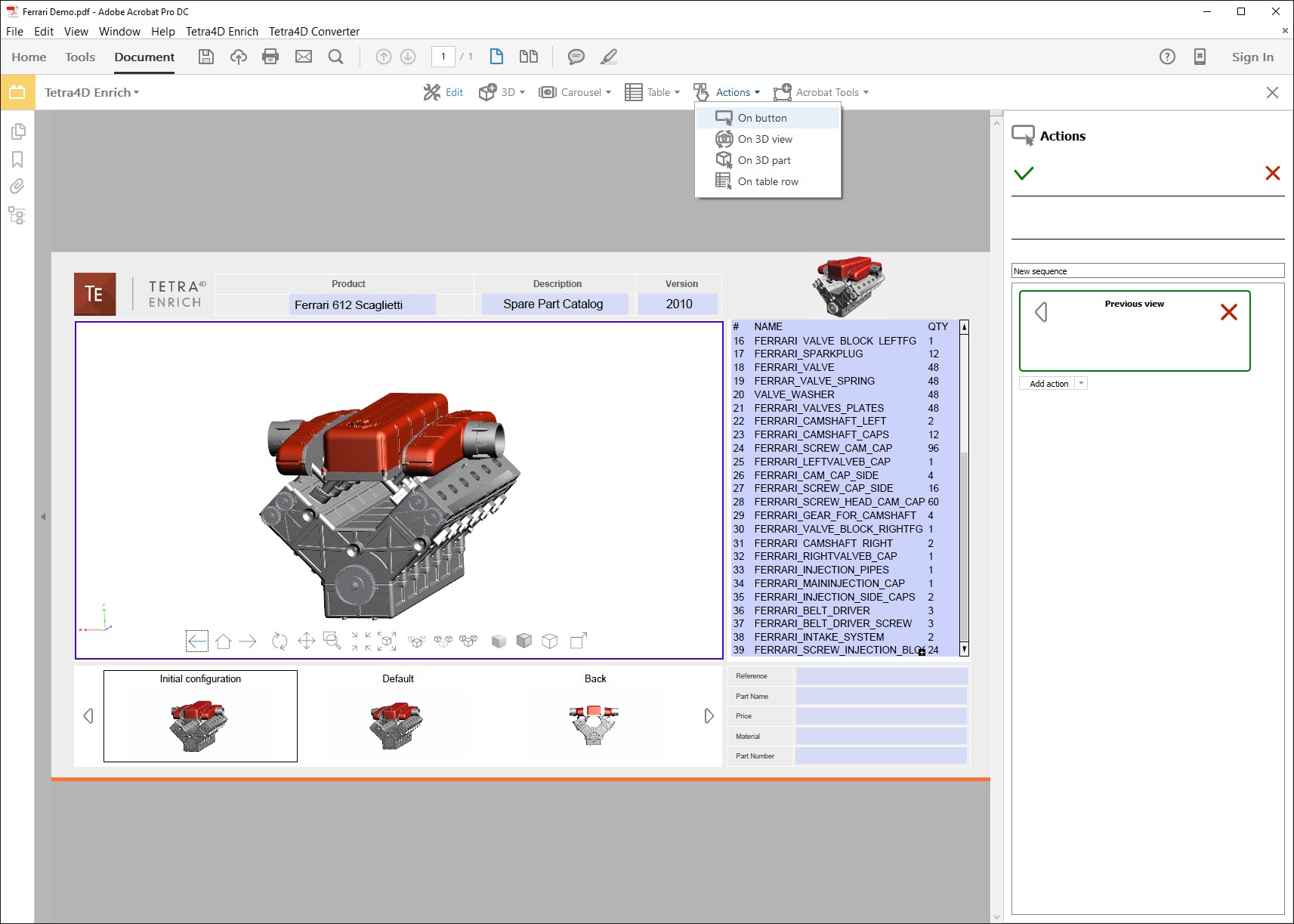This screenshot has height=924, width=1294.
Task: Click the envelope email icon
Action: coord(304,57)
